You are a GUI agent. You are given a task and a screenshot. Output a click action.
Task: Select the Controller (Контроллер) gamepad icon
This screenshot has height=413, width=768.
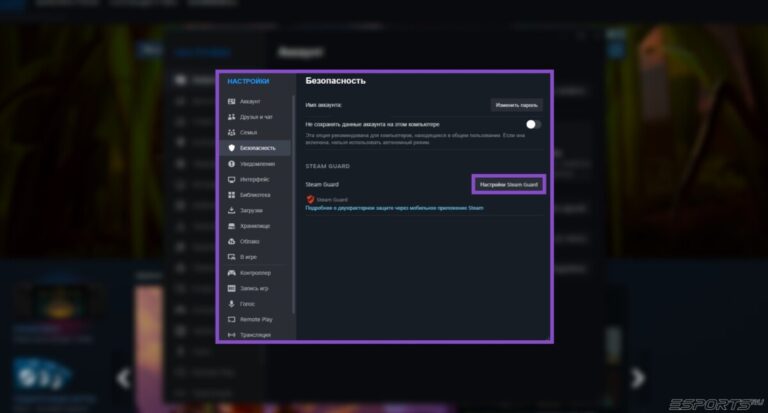232,272
